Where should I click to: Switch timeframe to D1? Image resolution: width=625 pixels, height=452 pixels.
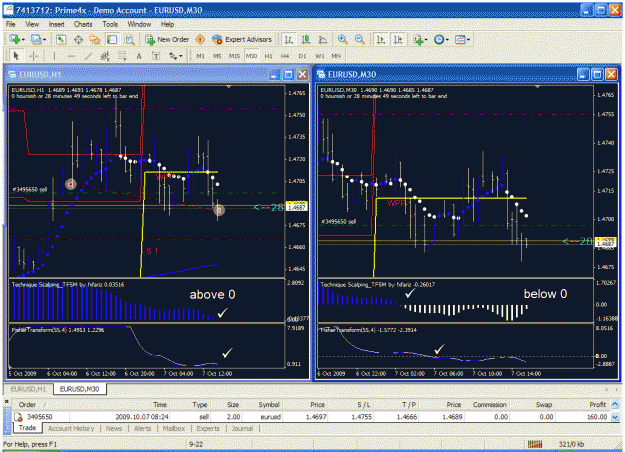pos(303,56)
